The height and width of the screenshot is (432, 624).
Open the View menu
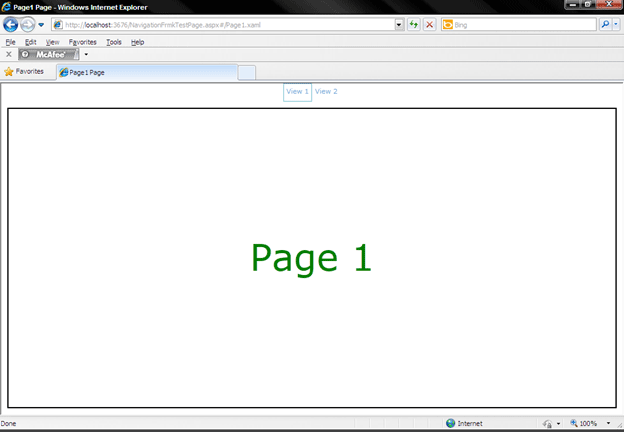tap(53, 42)
